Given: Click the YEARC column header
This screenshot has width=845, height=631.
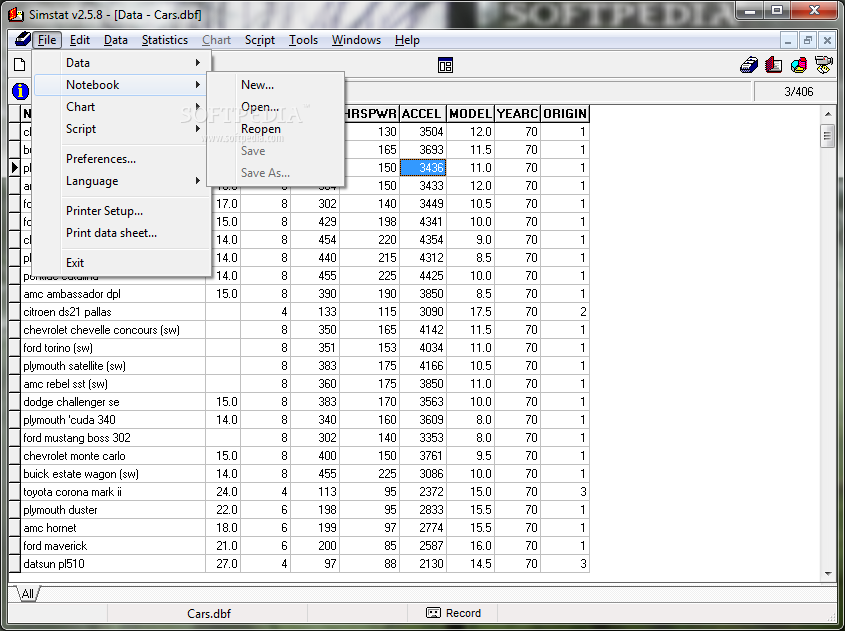Looking at the screenshot, I should 517,114.
